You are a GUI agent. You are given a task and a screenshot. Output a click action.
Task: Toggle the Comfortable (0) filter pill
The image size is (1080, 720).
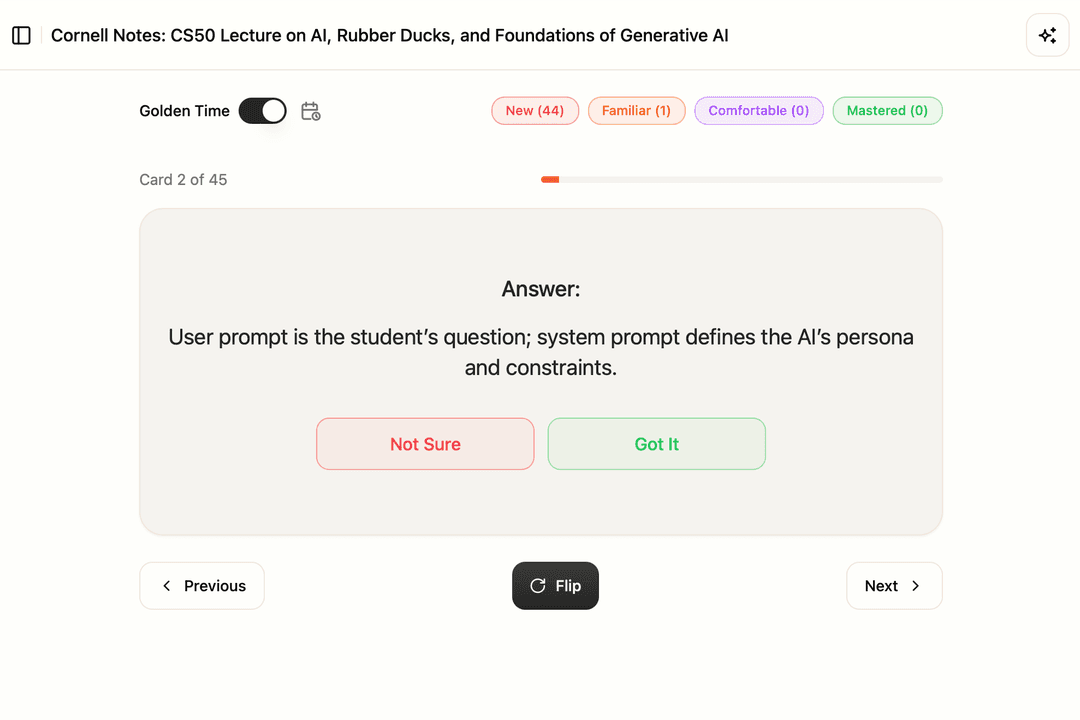[x=759, y=110]
